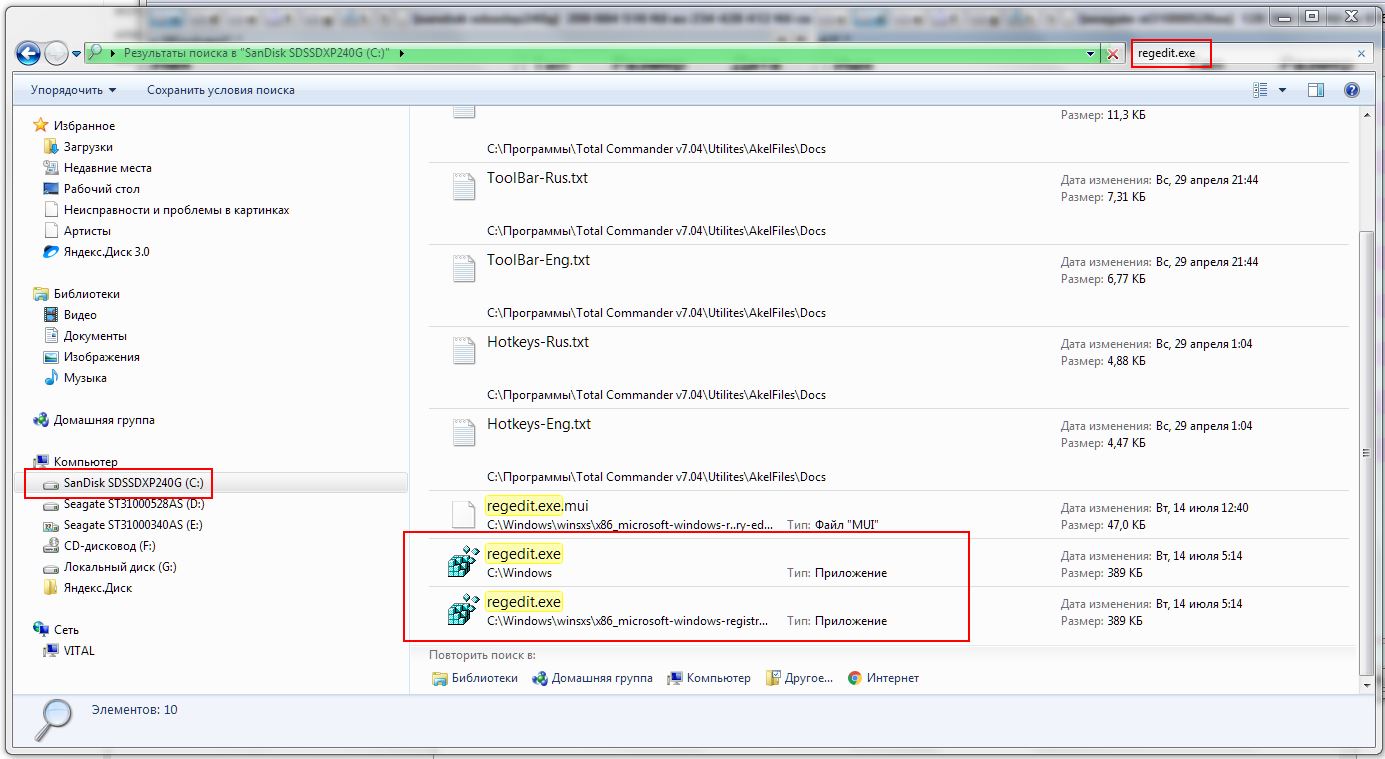
Task: Stop search with the red X button
Action: click(x=1113, y=54)
